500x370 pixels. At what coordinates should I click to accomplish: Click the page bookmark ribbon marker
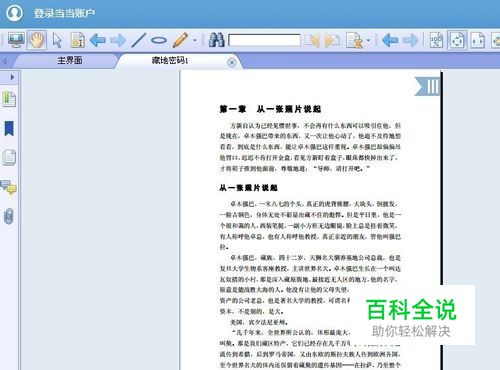(x=427, y=86)
